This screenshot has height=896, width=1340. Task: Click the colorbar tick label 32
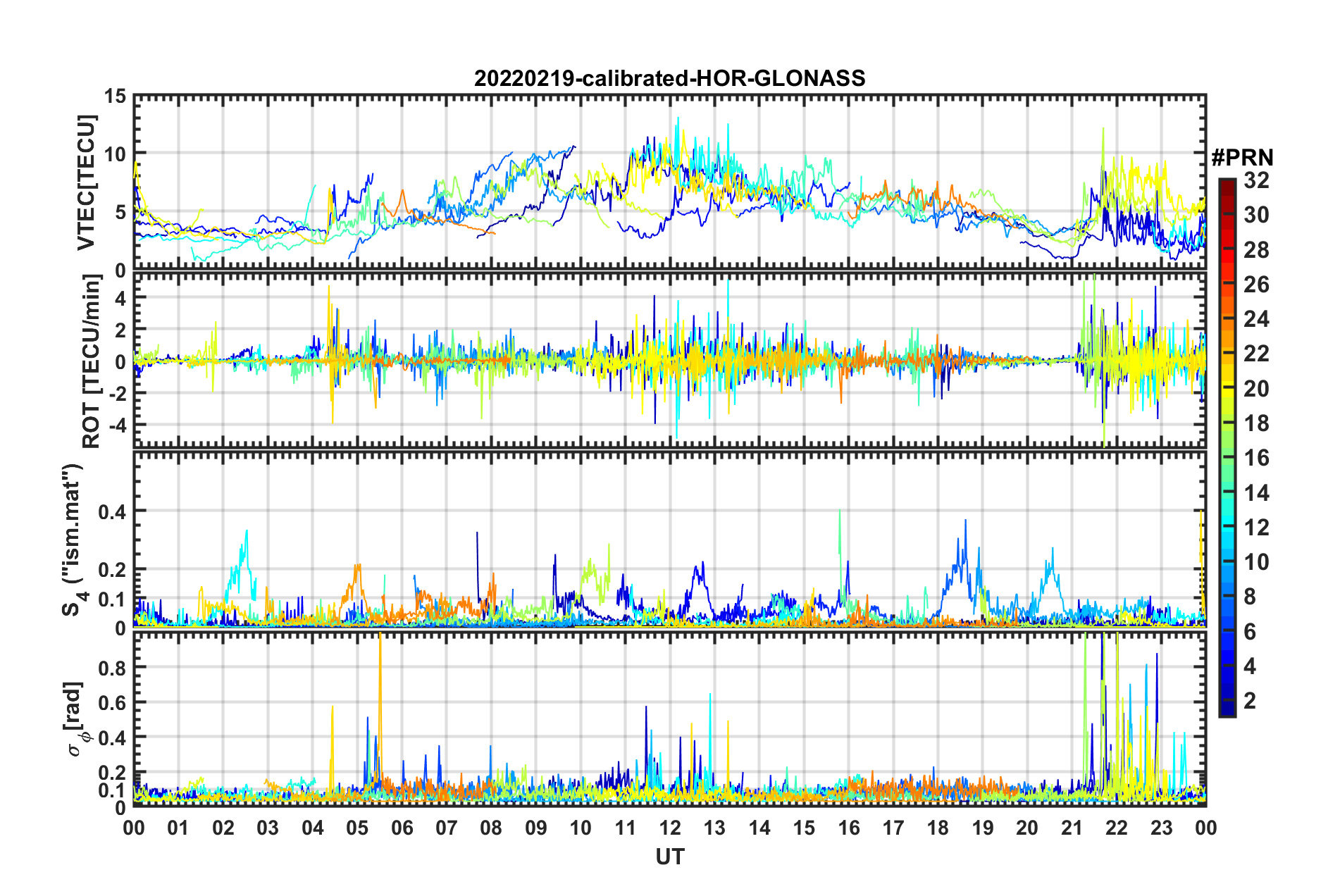pyautogui.click(x=1256, y=180)
